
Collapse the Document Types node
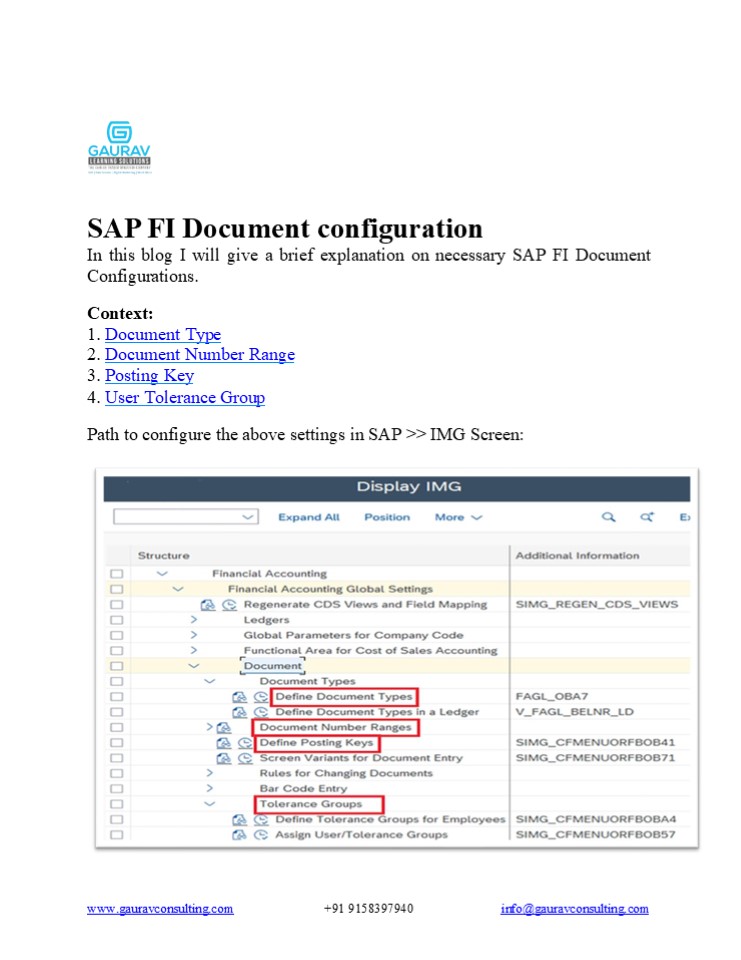pos(209,681)
